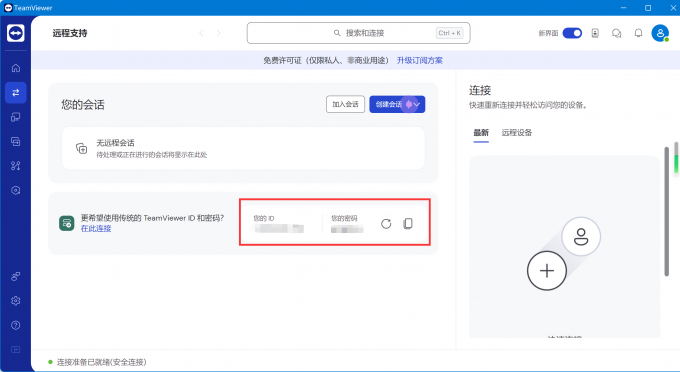Image resolution: width=680 pixels, height=372 pixels.
Task: Open the chat bubbles icon
Action: pyautogui.click(x=616, y=33)
